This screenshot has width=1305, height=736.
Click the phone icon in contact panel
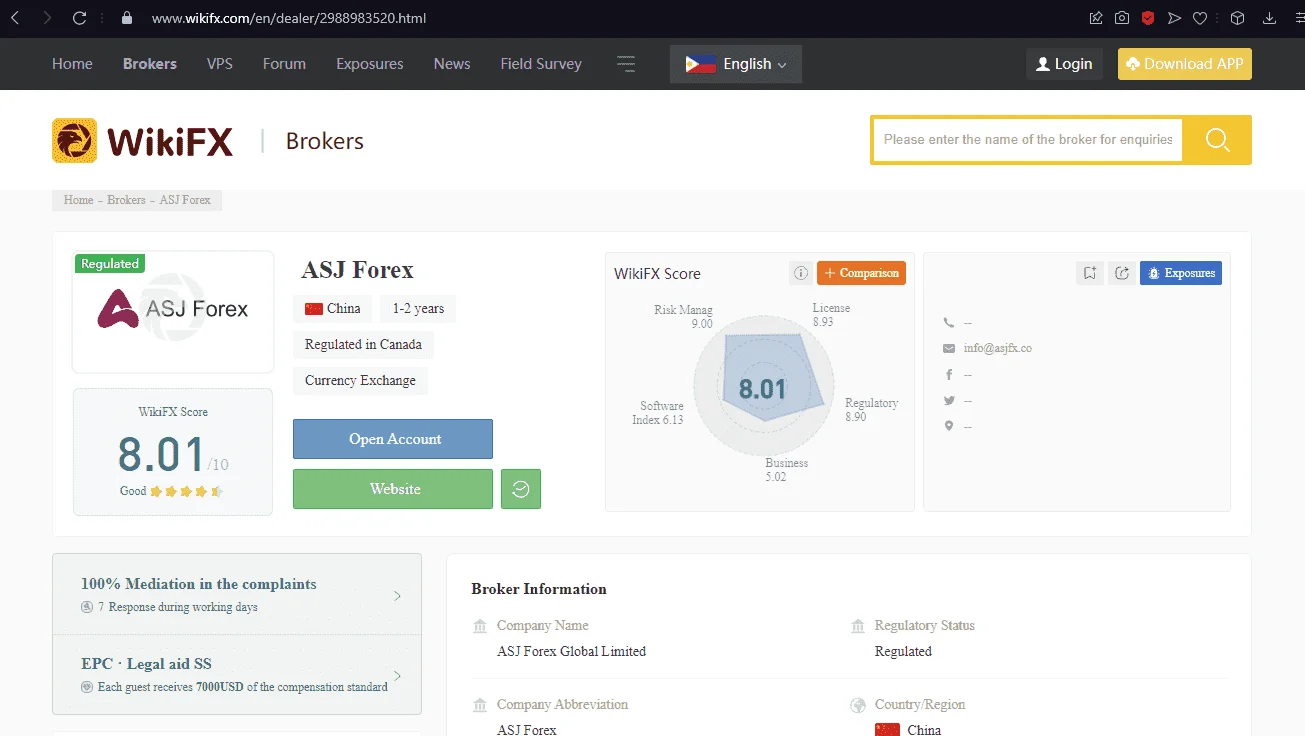coord(949,323)
